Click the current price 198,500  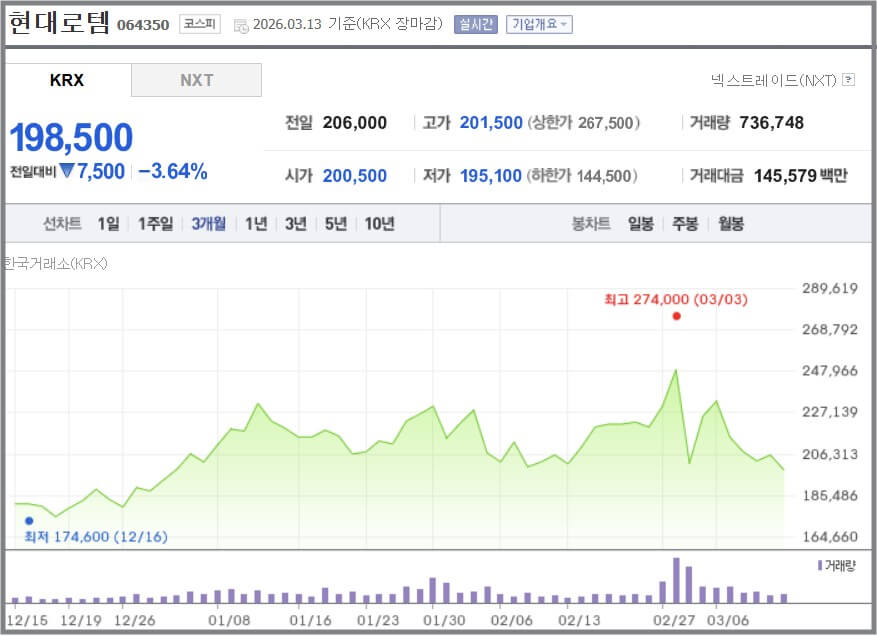(x=71, y=138)
